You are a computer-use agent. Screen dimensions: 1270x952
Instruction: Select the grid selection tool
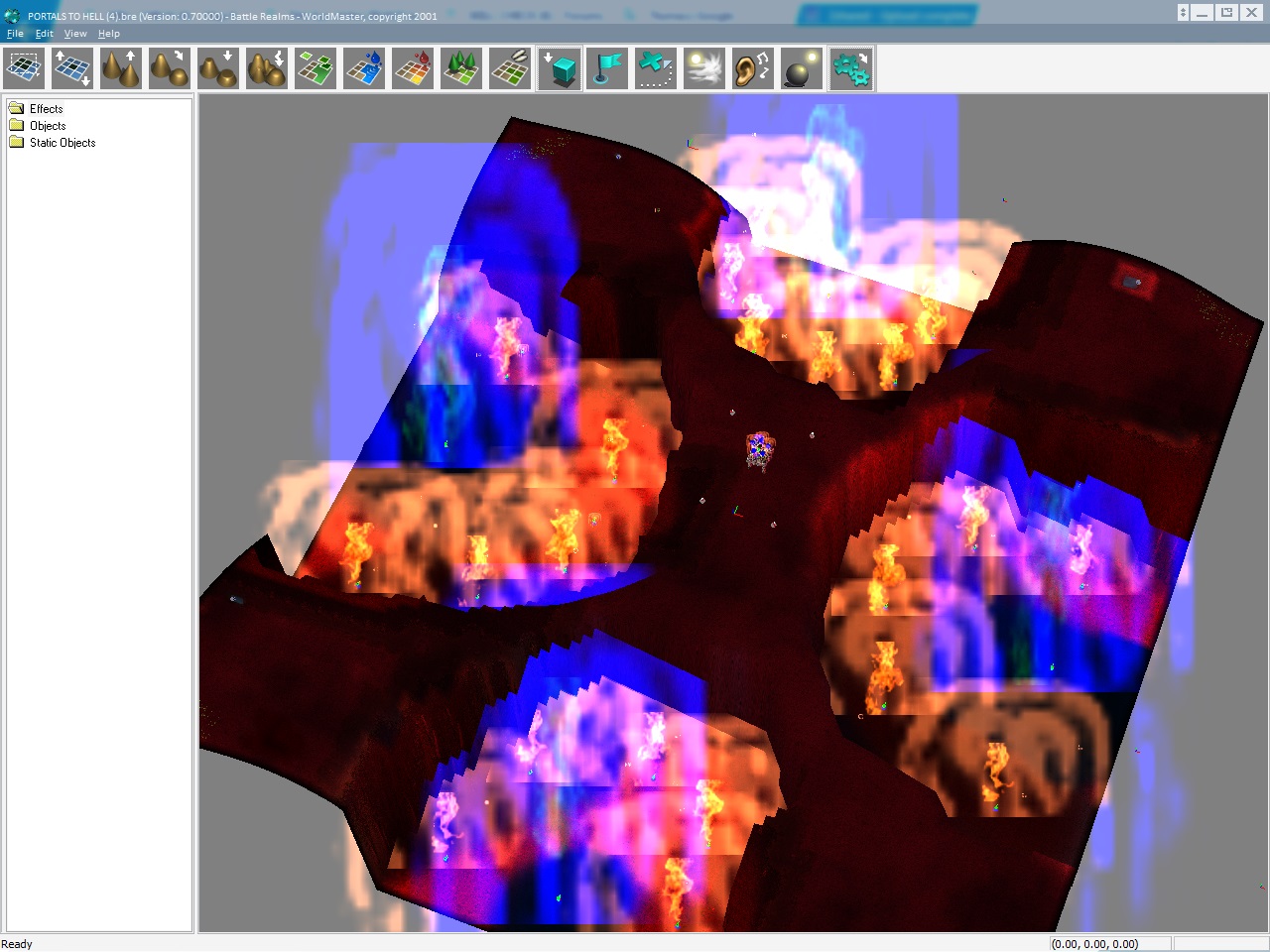(25, 69)
